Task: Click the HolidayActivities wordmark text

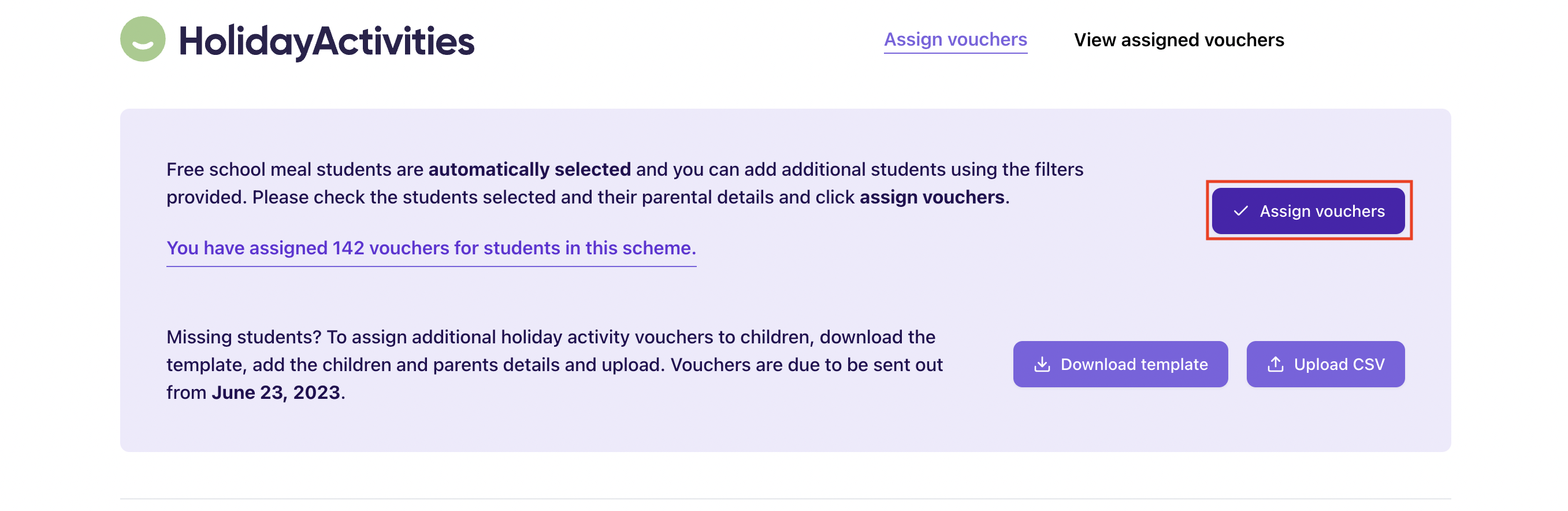Action: click(x=326, y=42)
